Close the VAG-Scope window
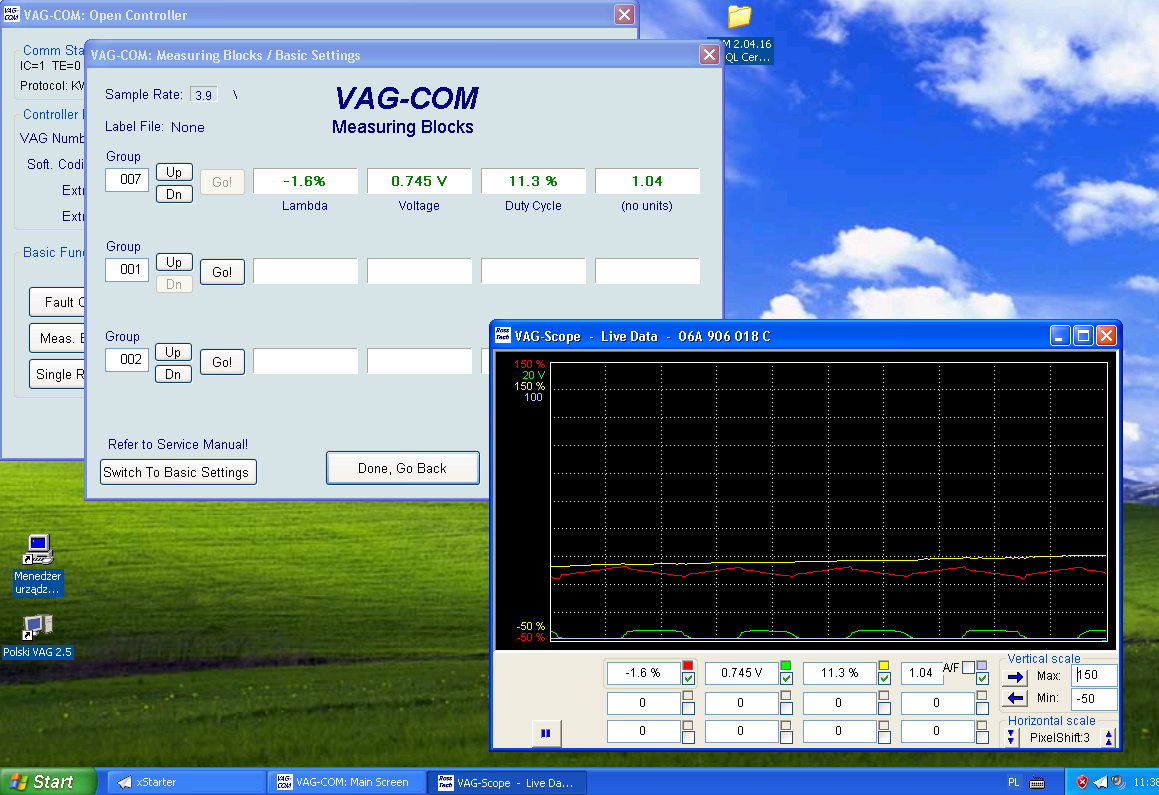The width and height of the screenshot is (1159, 795). tap(1106, 336)
